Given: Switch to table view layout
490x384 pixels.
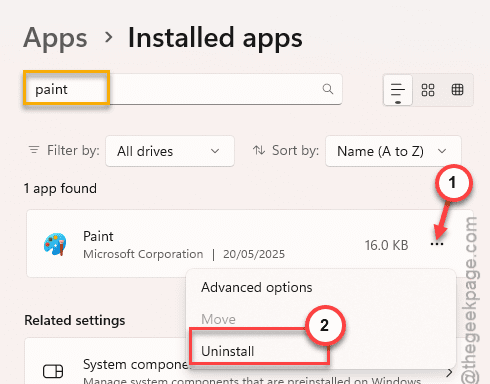Looking at the screenshot, I should click(457, 90).
